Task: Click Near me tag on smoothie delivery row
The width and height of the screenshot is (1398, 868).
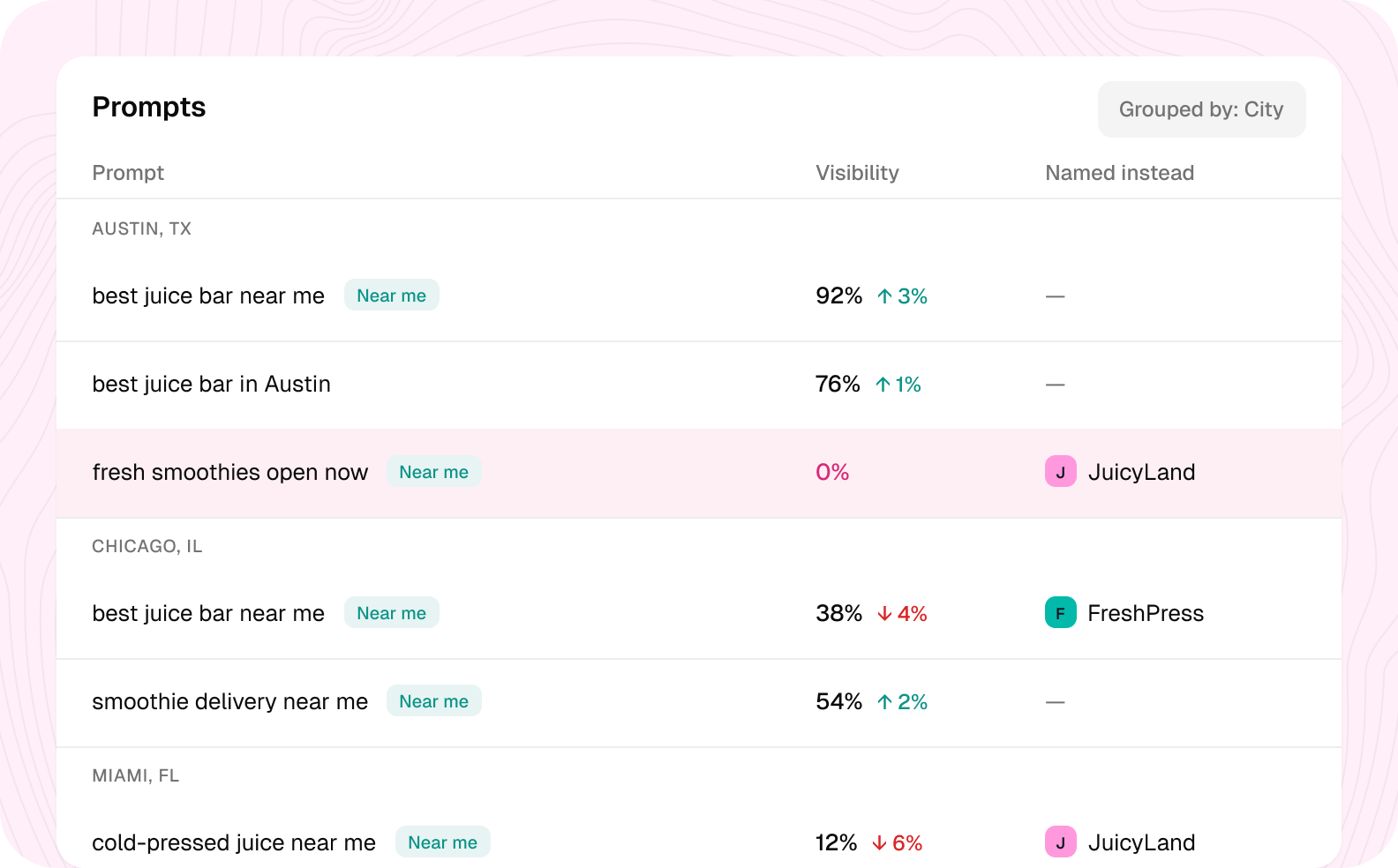Action: tap(434, 701)
